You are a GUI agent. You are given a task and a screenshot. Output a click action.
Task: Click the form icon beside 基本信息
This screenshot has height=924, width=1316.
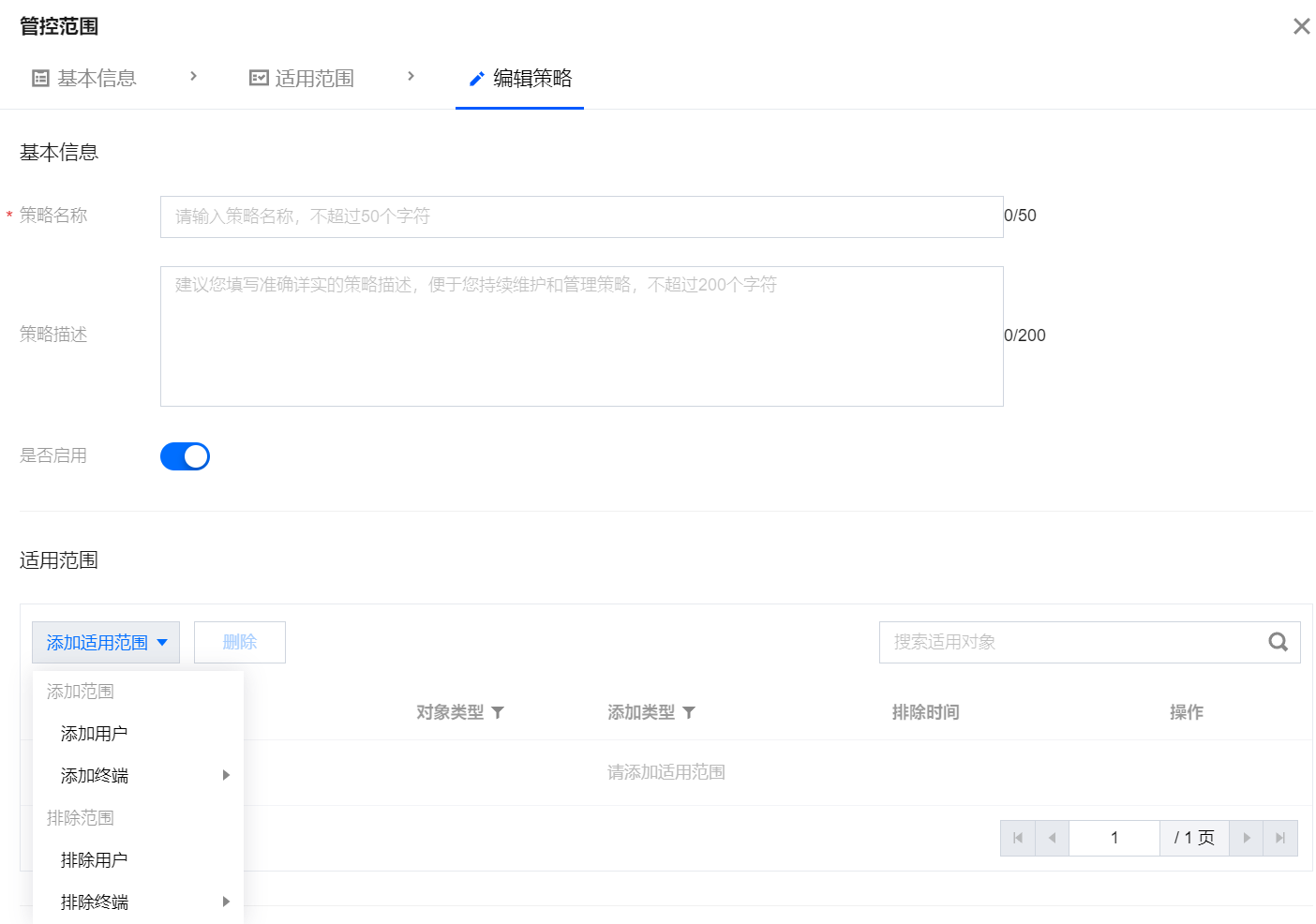click(x=39, y=78)
